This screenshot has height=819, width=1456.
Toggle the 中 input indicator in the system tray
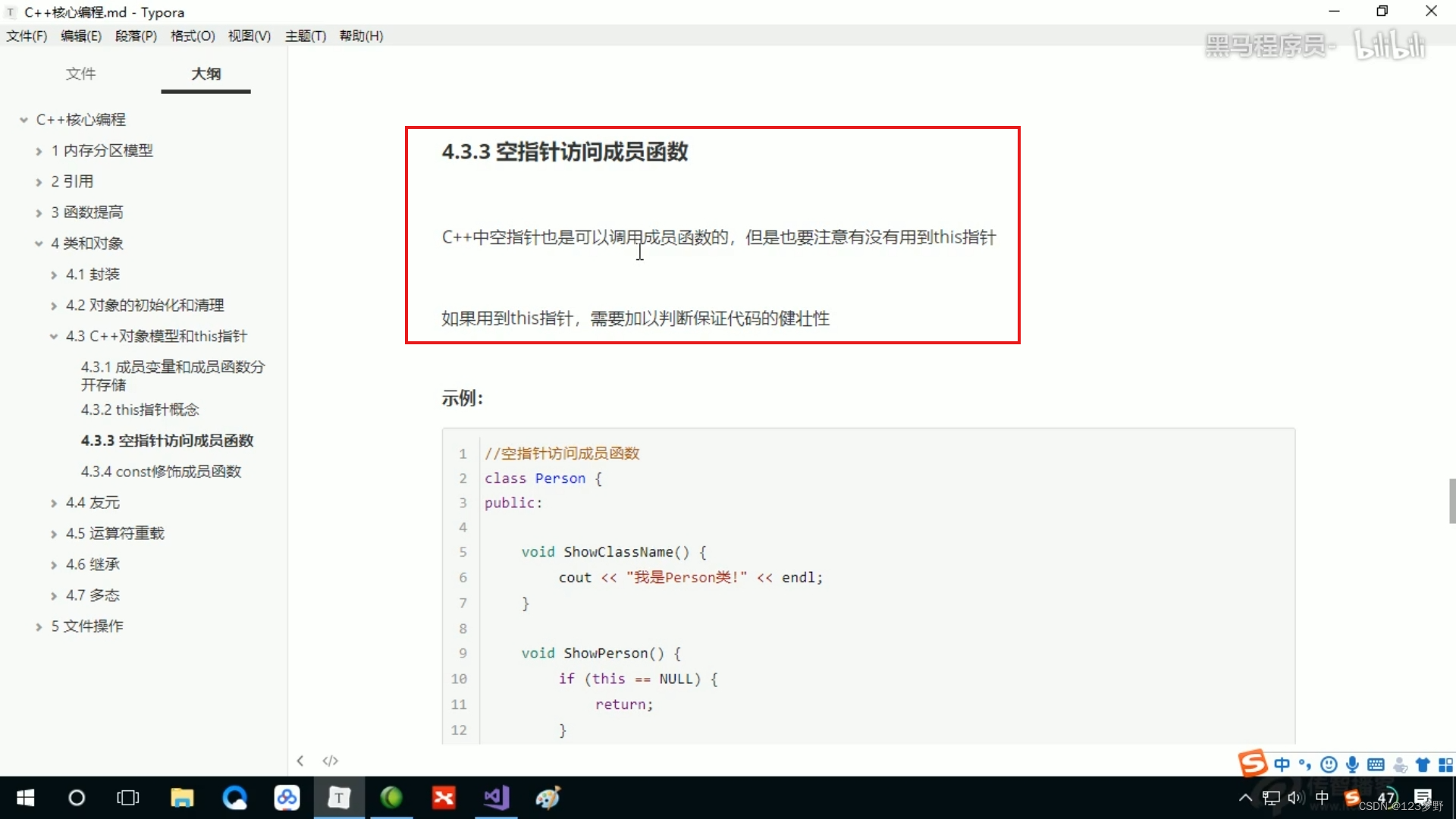point(1322,798)
